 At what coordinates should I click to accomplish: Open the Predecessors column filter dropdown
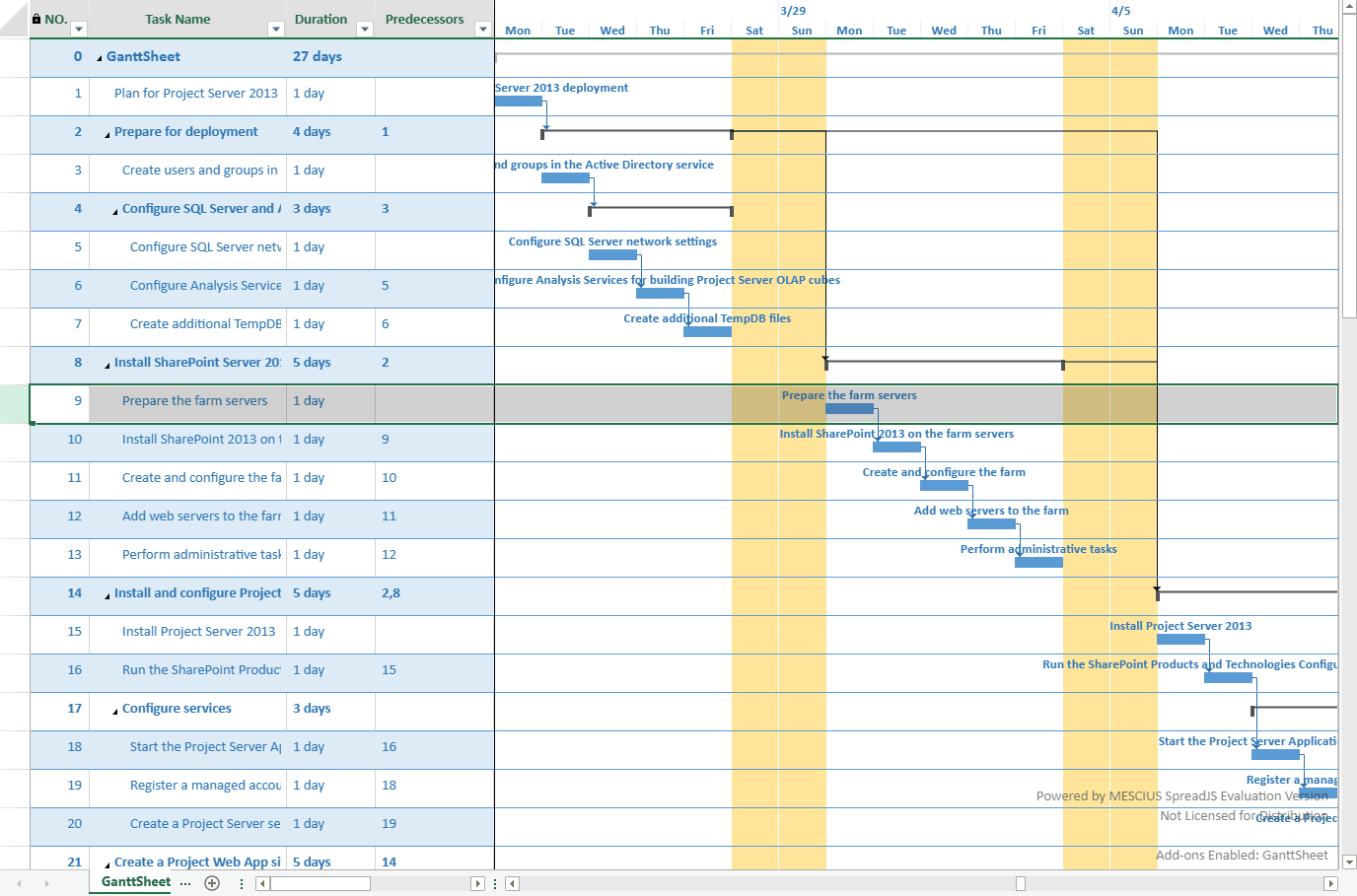pos(483,30)
